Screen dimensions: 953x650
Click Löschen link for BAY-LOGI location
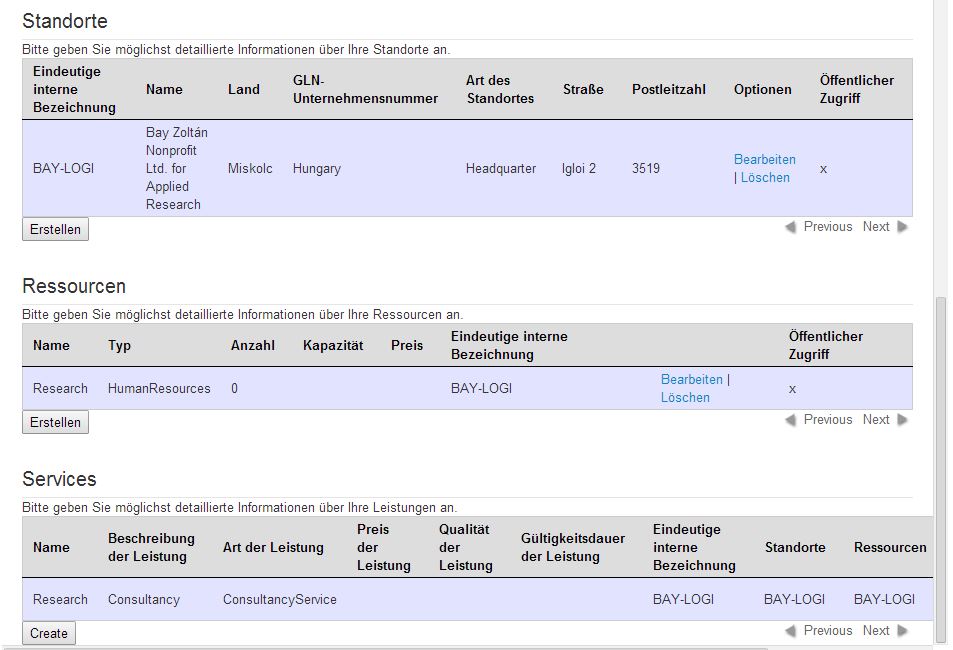tap(765, 178)
